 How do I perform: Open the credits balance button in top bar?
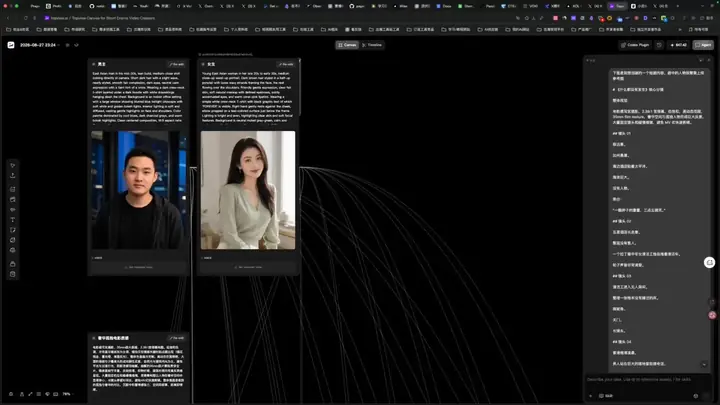(x=679, y=45)
